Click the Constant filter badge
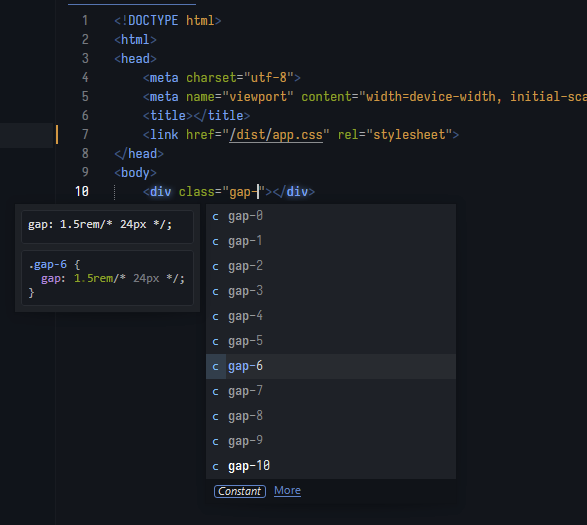 pyautogui.click(x=240, y=491)
